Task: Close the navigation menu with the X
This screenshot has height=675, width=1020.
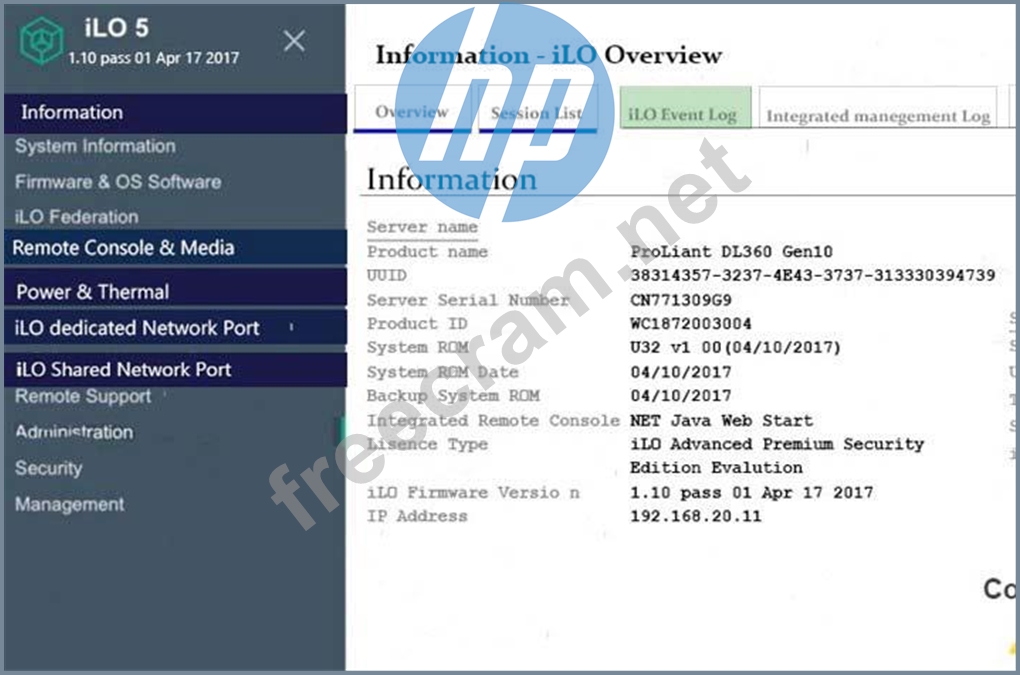Action: (294, 41)
